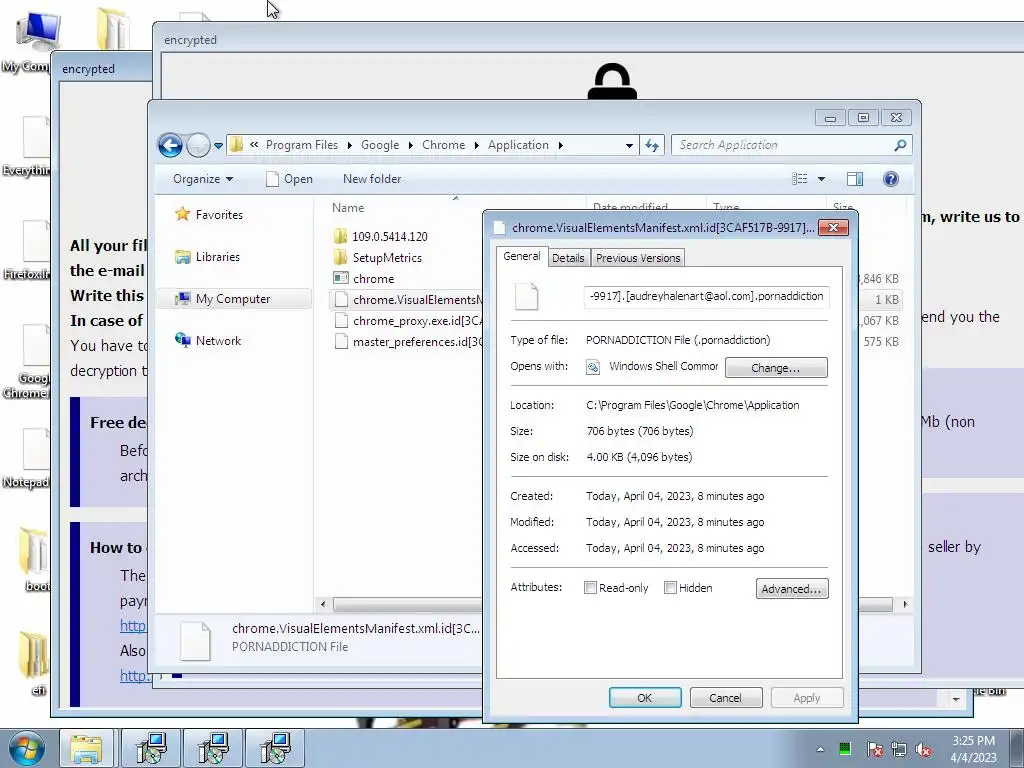1024x768 pixels.
Task: Click Cancel in Properties dialog
Action: coord(726,697)
